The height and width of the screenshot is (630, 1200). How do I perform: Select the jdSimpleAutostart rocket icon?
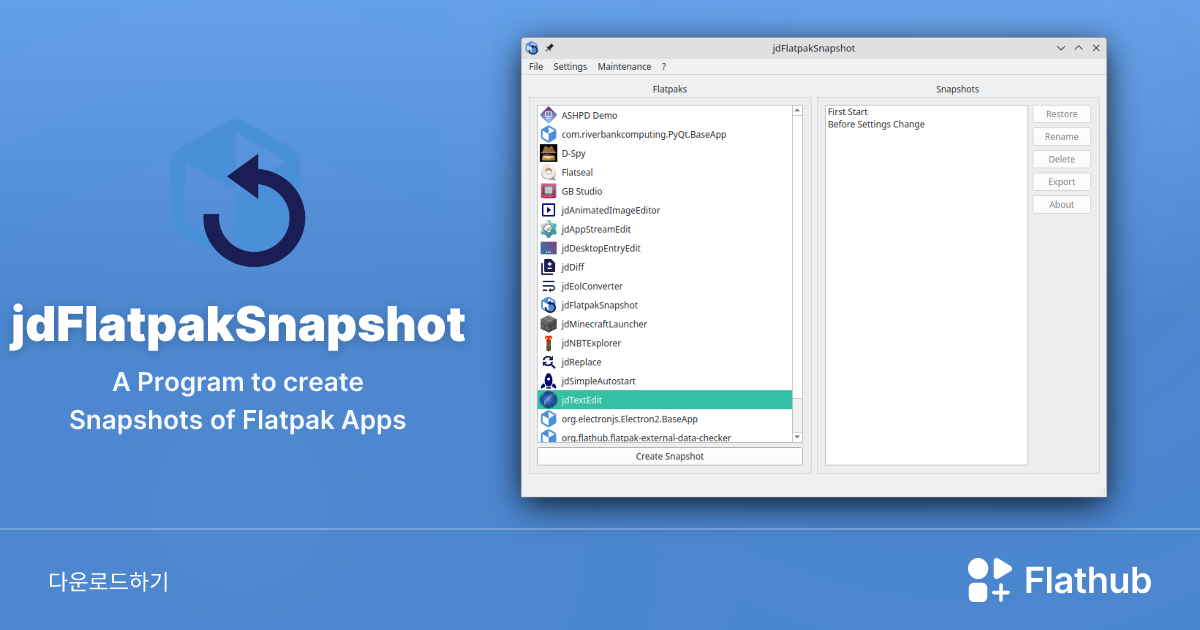pyautogui.click(x=548, y=381)
